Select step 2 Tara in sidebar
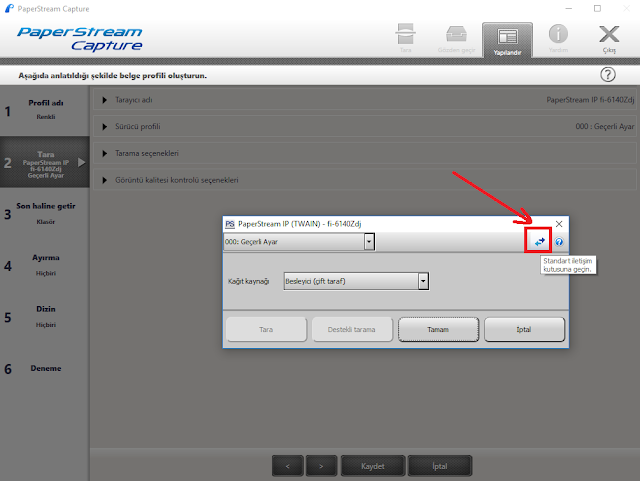Image resolution: width=640 pixels, height=481 pixels. (x=44, y=162)
